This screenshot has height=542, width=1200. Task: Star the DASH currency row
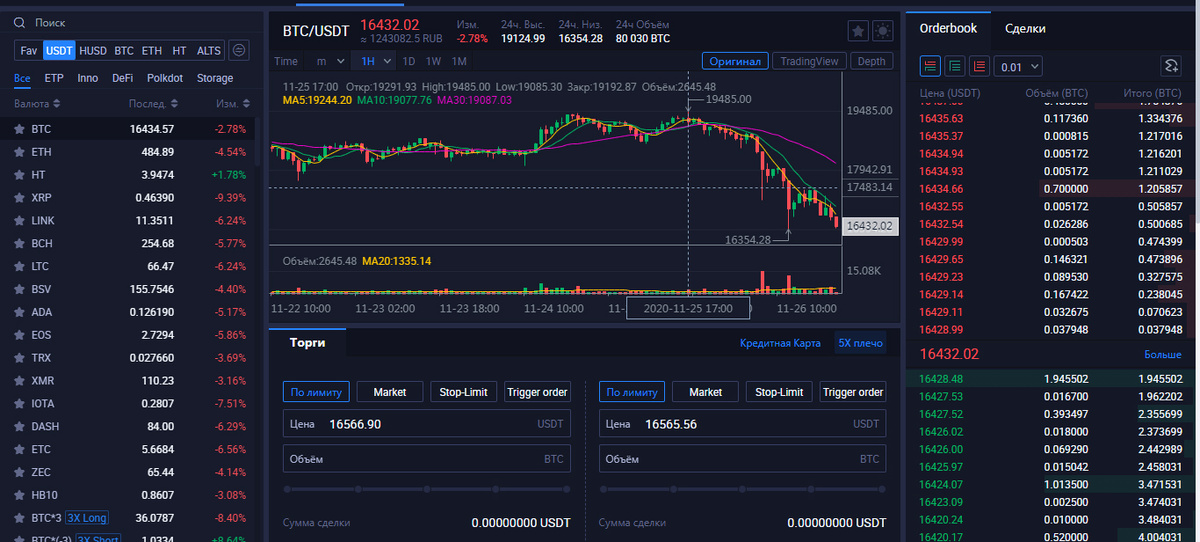pos(19,426)
